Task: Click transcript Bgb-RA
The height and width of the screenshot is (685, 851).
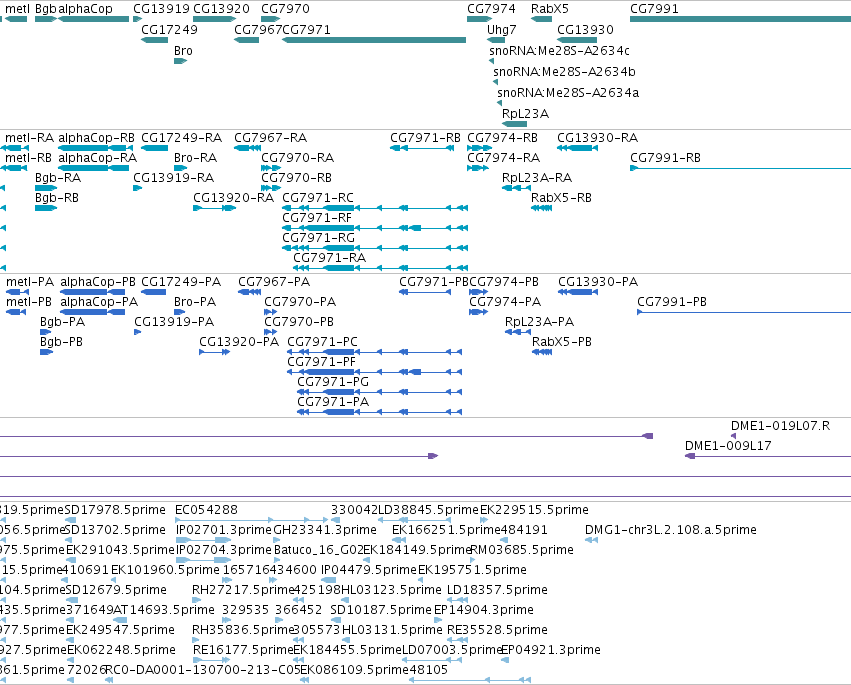Action: (58, 178)
